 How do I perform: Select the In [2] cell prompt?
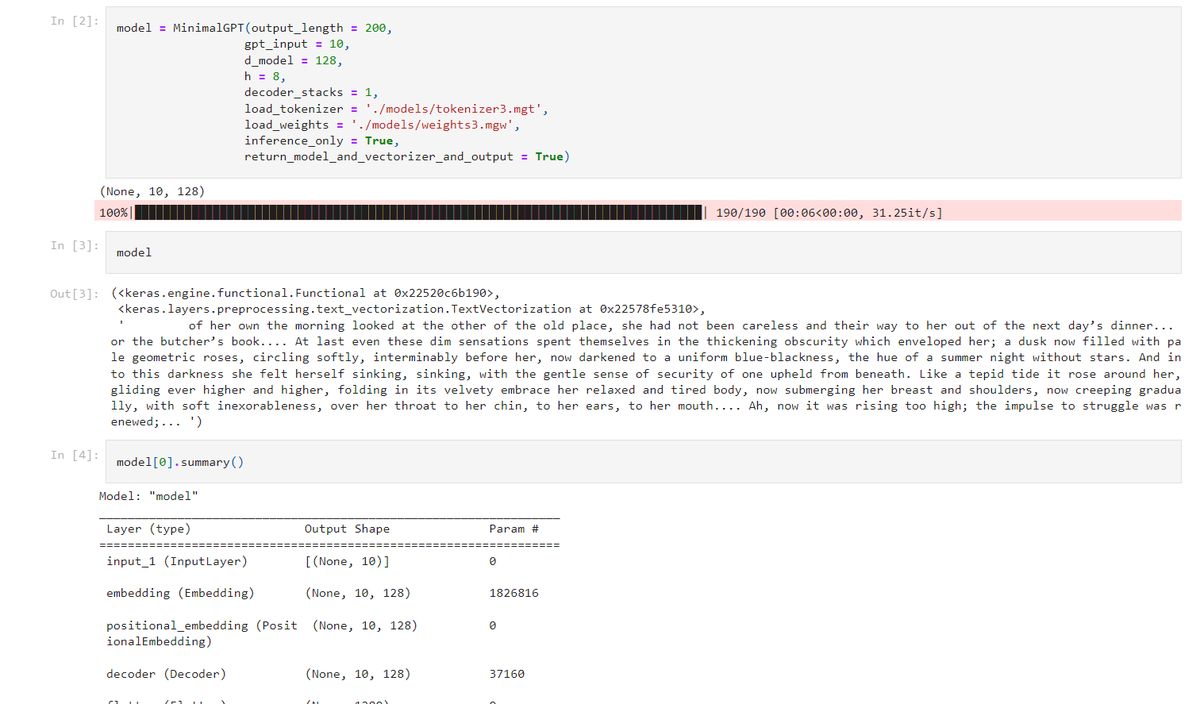[73, 22]
